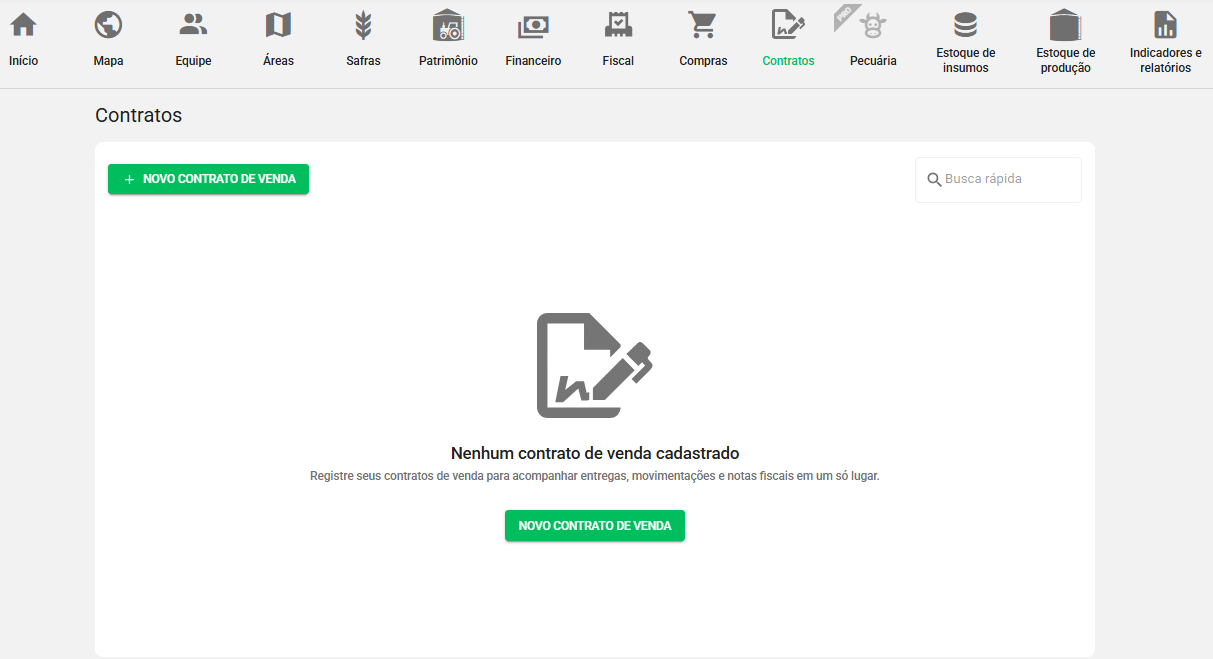Screen dimensions: 1213x659
Task: Select the Equipe people icon
Action: click(x=193, y=24)
